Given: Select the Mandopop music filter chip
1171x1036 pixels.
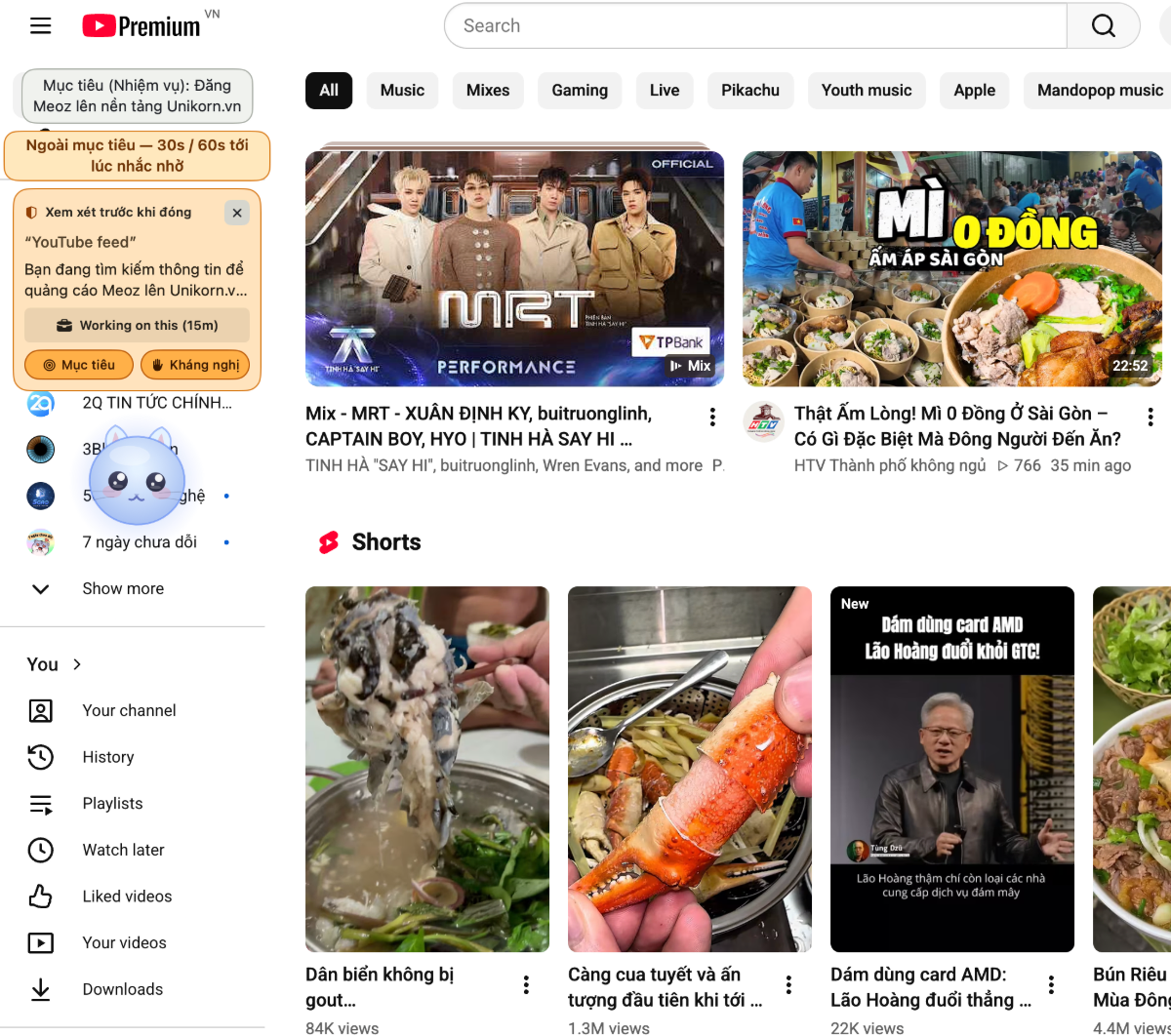Looking at the screenshot, I should (1100, 90).
